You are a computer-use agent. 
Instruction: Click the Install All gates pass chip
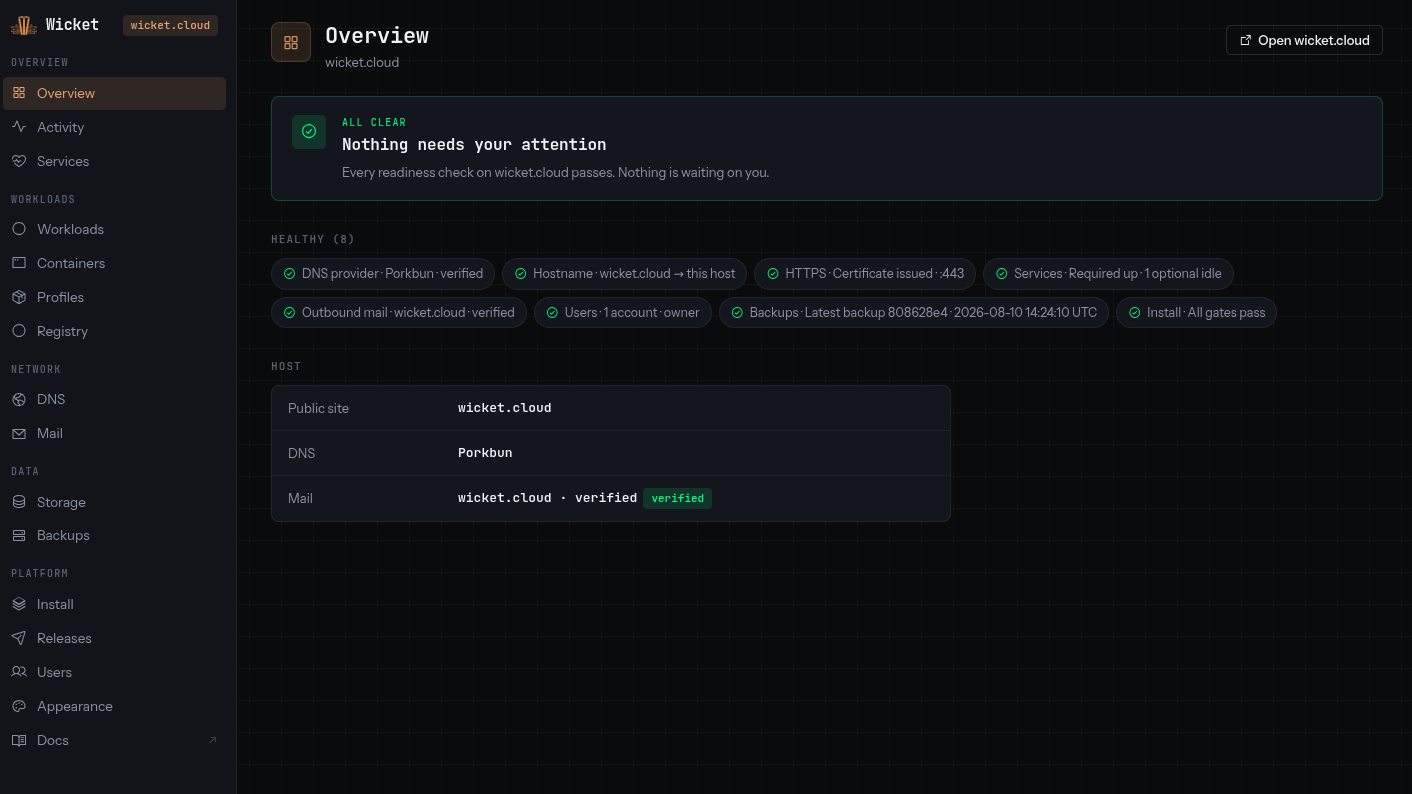click(1196, 312)
